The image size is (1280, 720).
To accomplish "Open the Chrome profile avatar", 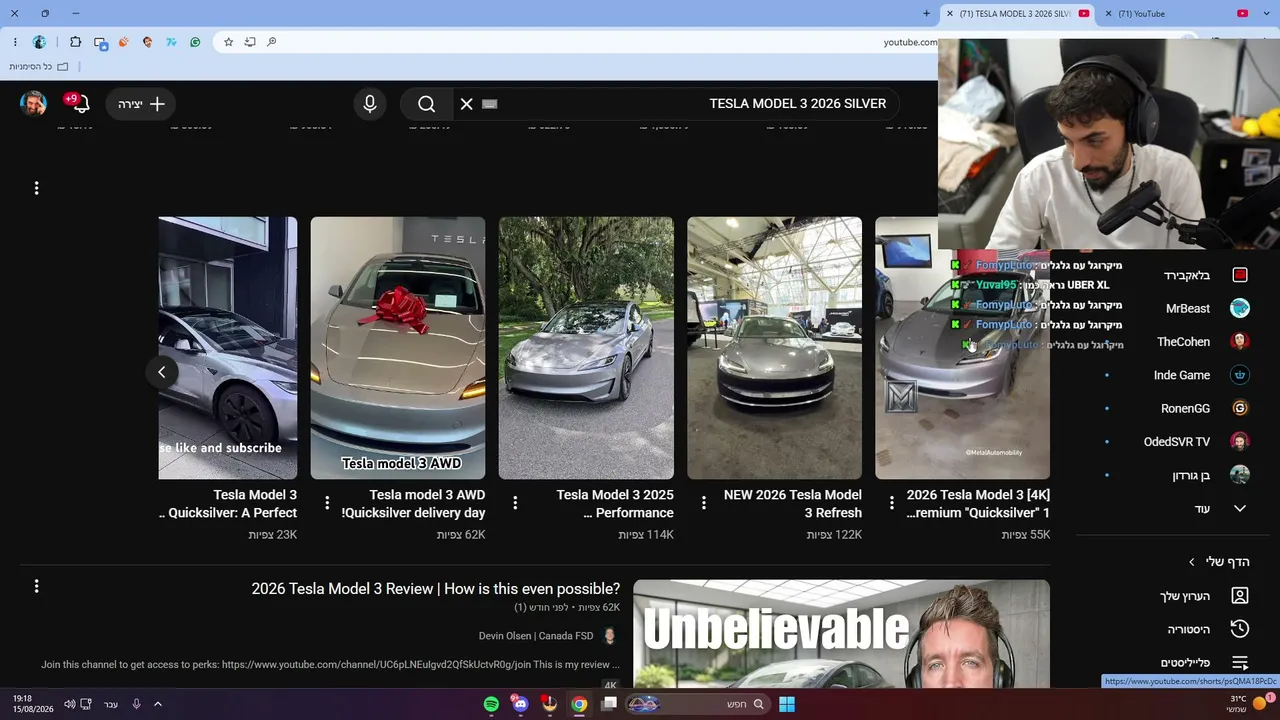I will click(x=39, y=42).
